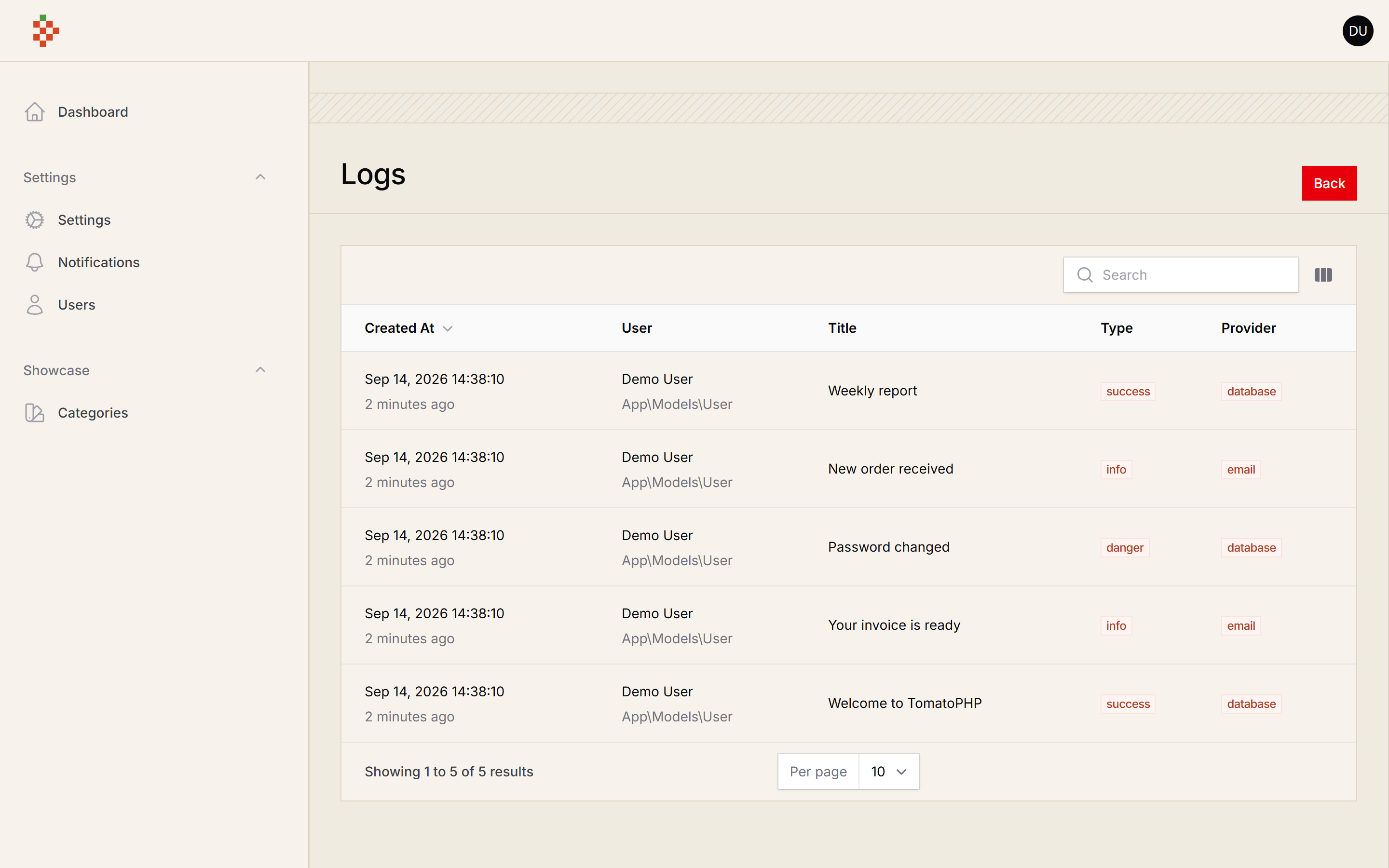Click the red Back button
The image size is (1389, 868).
click(x=1329, y=183)
